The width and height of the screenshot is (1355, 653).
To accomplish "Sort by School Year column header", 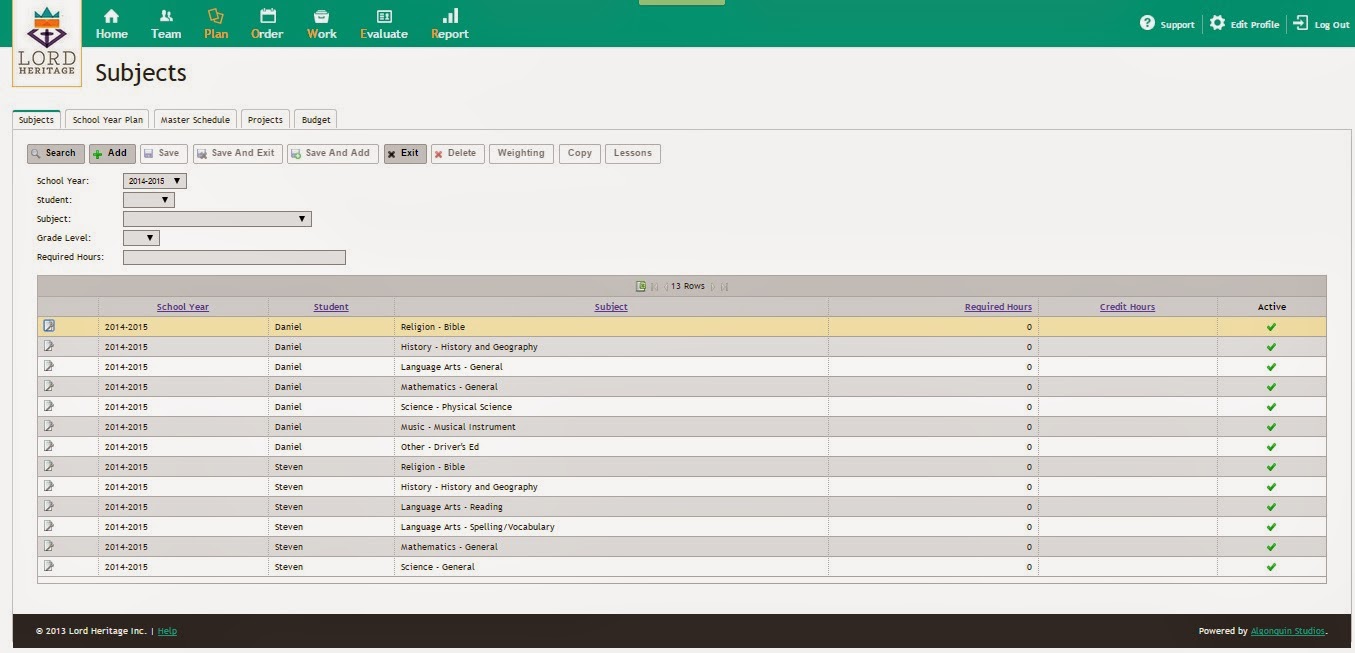I will coord(183,307).
